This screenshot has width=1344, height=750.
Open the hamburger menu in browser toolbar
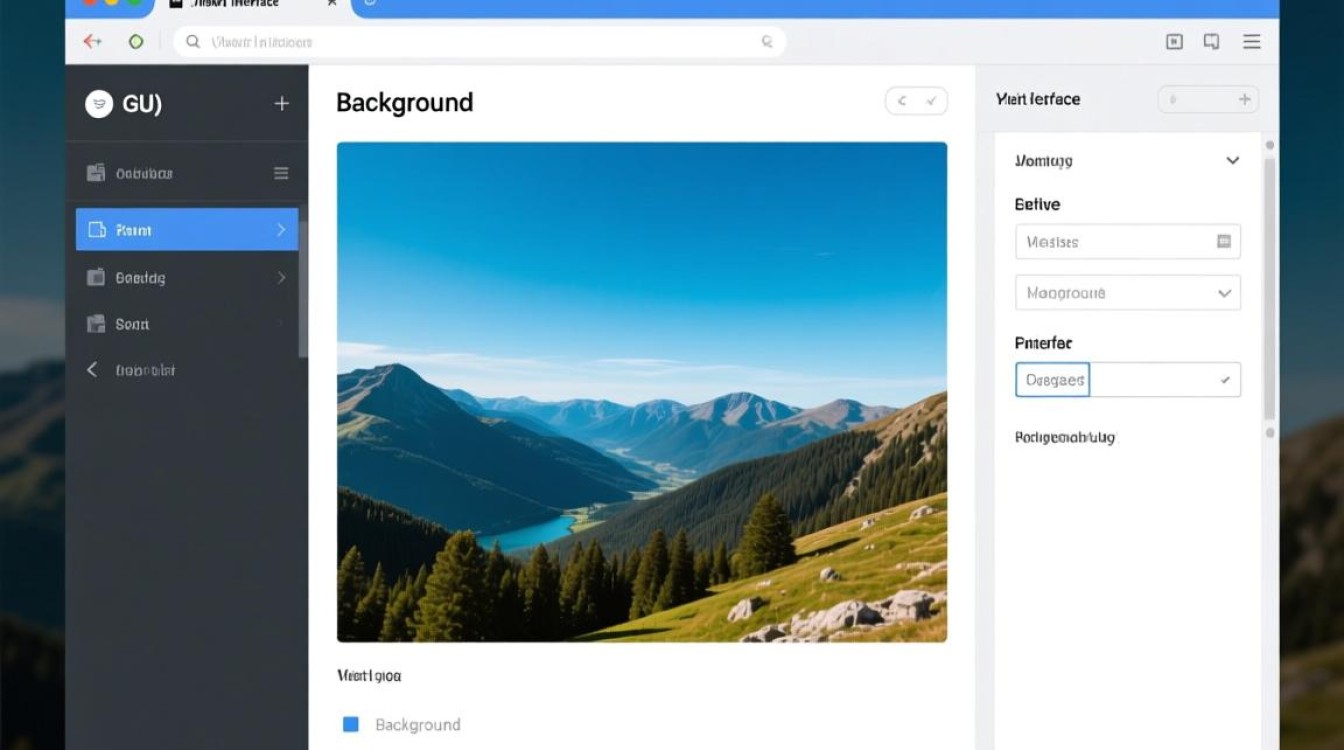1251,42
